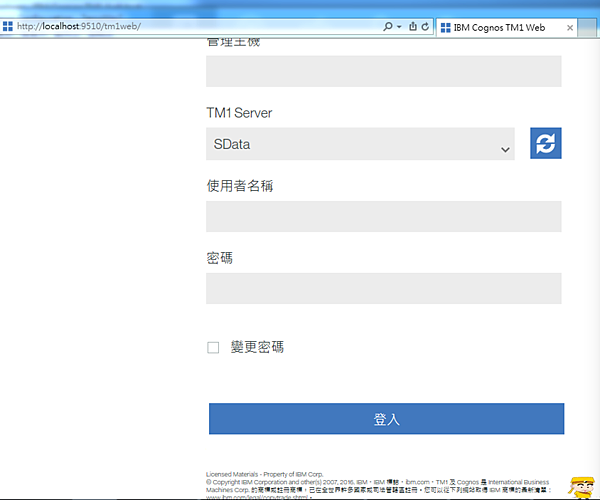Focus the 使用者名稱 username input field
This screenshot has height=500, width=600.
click(x=384, y=216)
